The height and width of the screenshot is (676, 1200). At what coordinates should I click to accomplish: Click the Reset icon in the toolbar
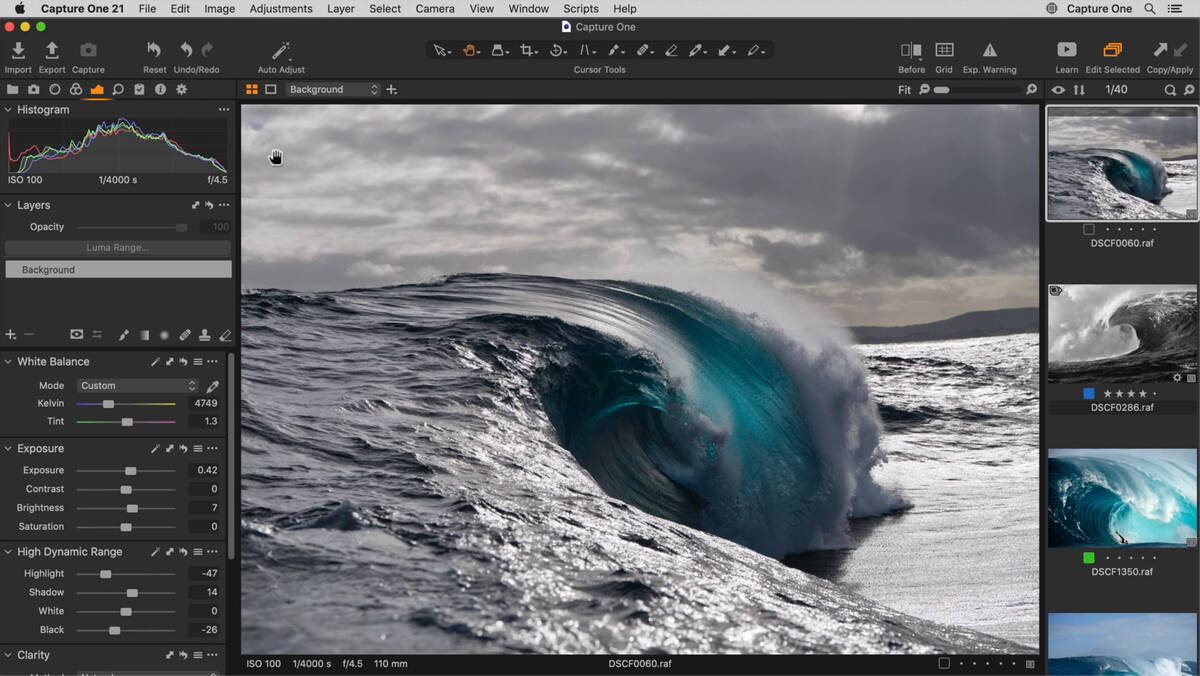[x=154, y=51]
